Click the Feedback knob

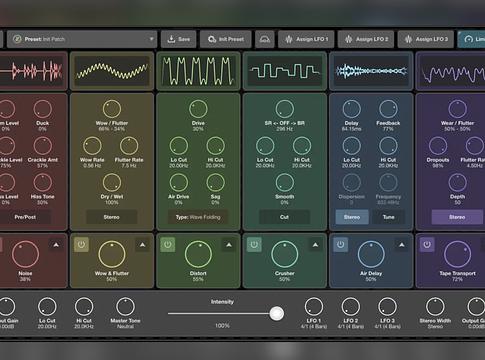388,109
